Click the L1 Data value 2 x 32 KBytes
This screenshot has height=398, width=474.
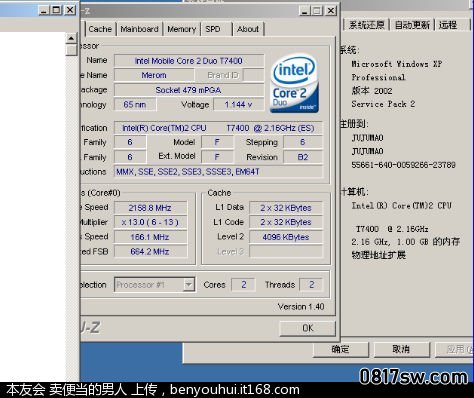coord(286,208)
